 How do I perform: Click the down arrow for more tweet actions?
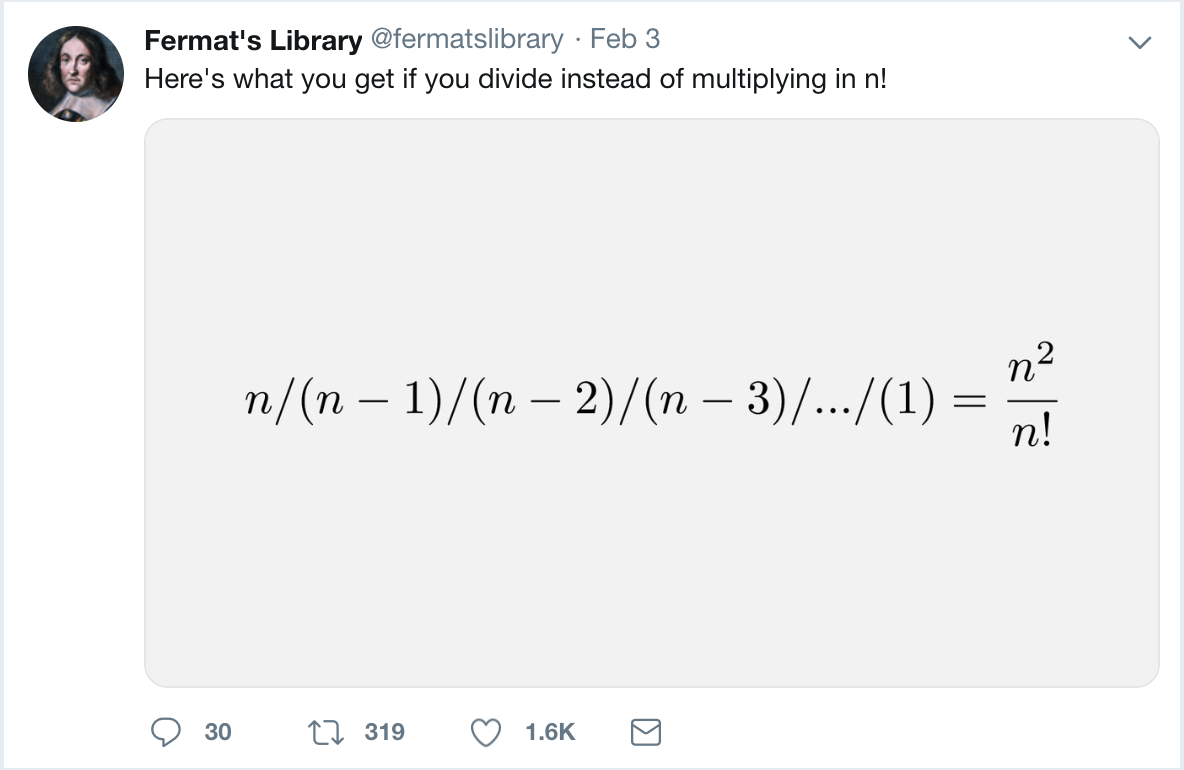tap(1139, 40)
